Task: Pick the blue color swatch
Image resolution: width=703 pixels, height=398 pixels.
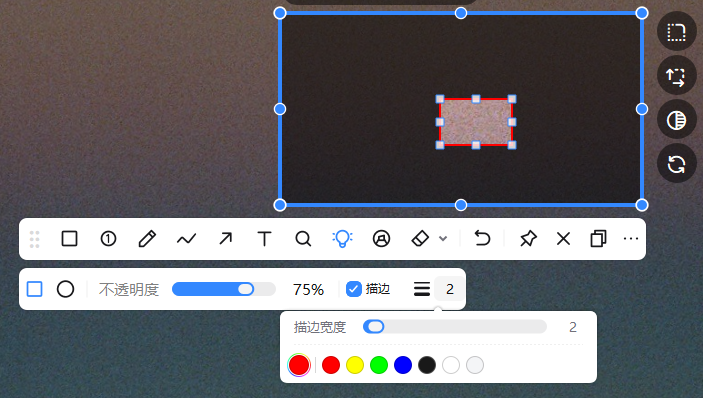Action: [x=403, y=365]
